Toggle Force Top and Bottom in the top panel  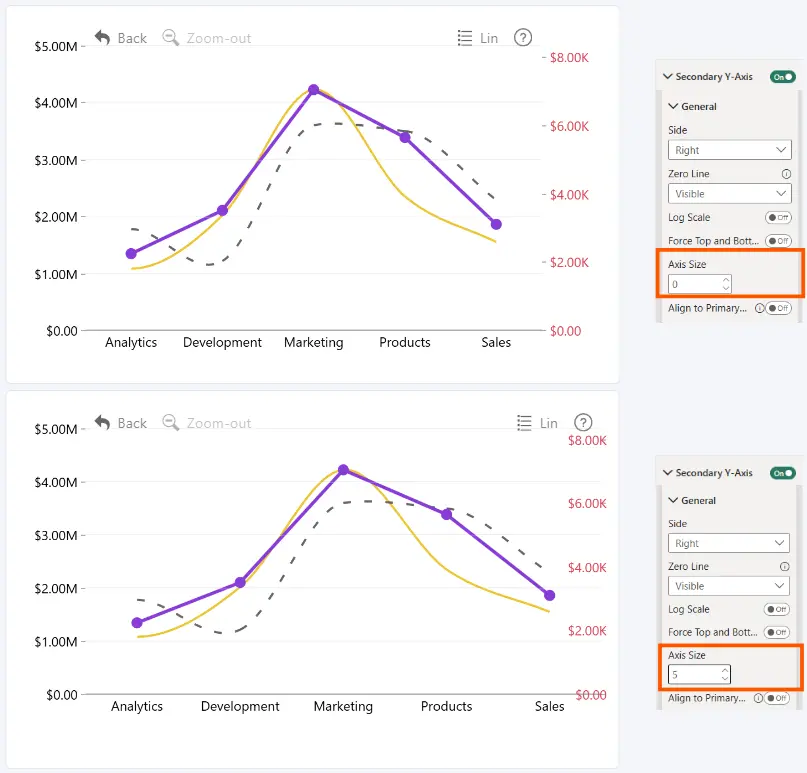pos(778,241)
